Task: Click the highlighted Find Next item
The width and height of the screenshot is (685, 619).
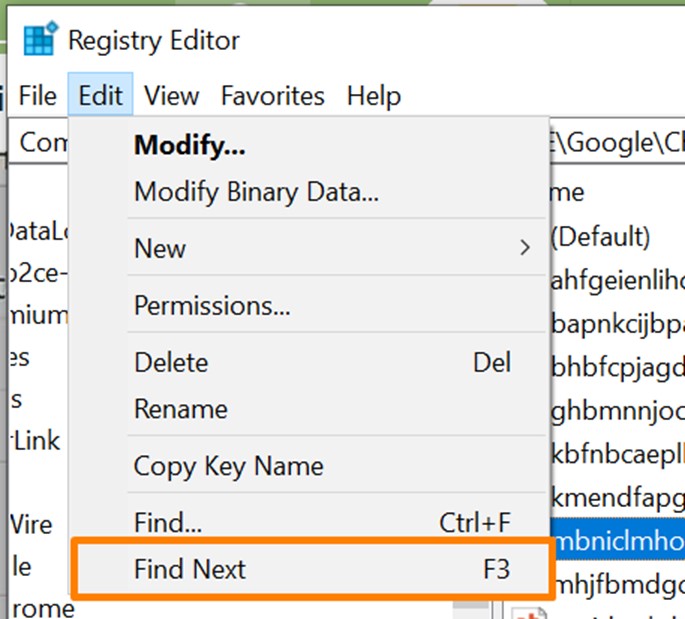Action: tap(190, 569)
